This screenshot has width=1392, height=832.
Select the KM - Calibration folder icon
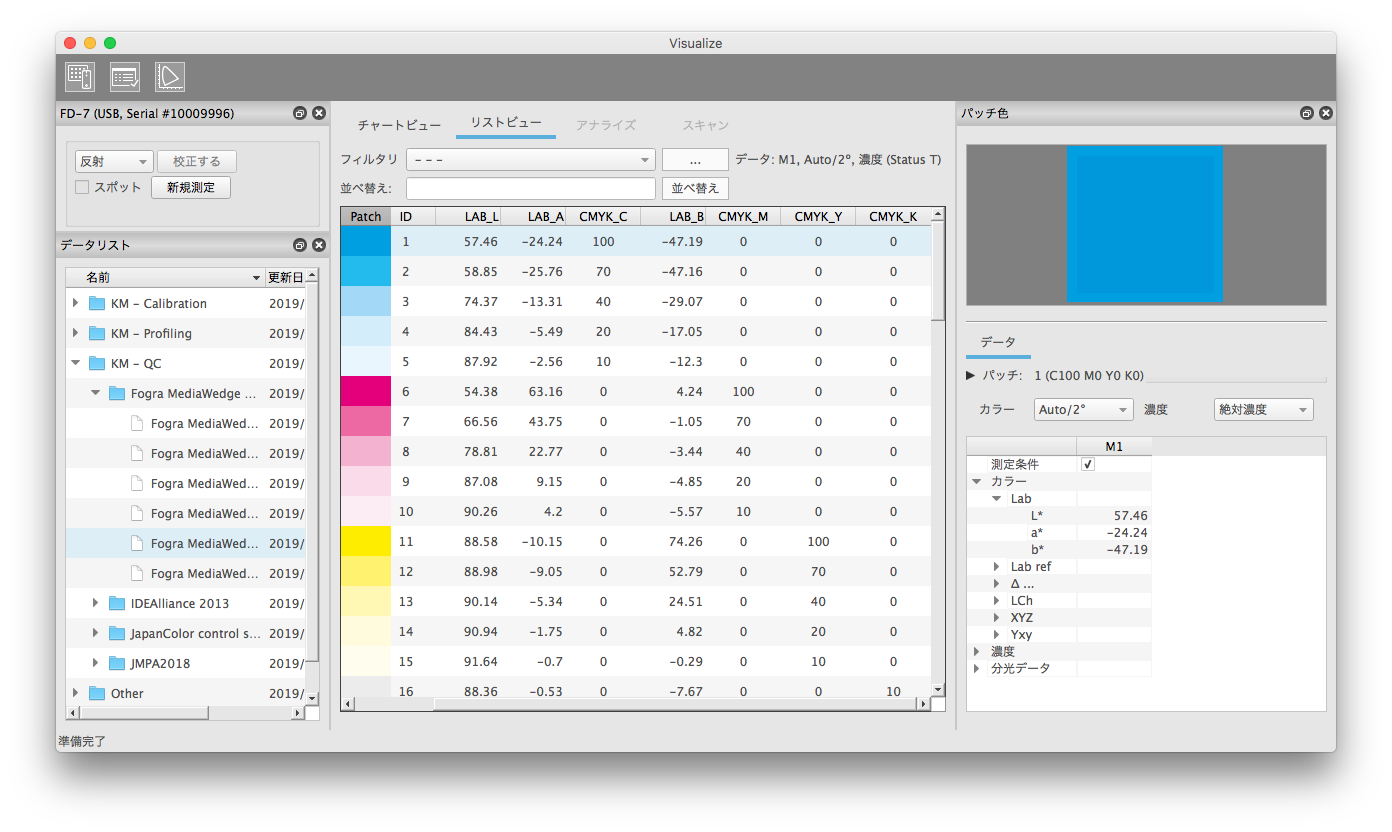pos(97,304)
